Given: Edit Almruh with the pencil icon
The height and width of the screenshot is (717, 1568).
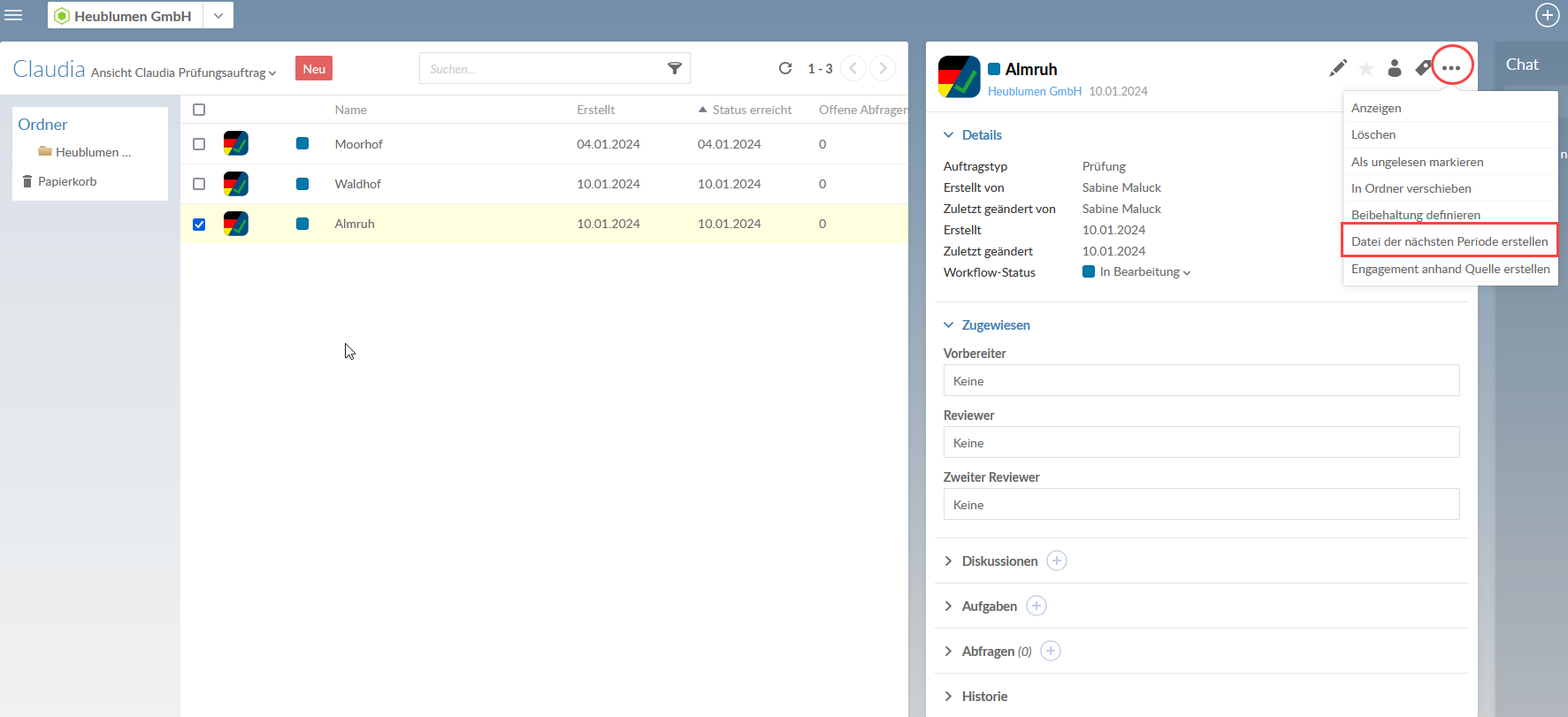Looking at the screenshot, I should click(x=1338, y=68).
